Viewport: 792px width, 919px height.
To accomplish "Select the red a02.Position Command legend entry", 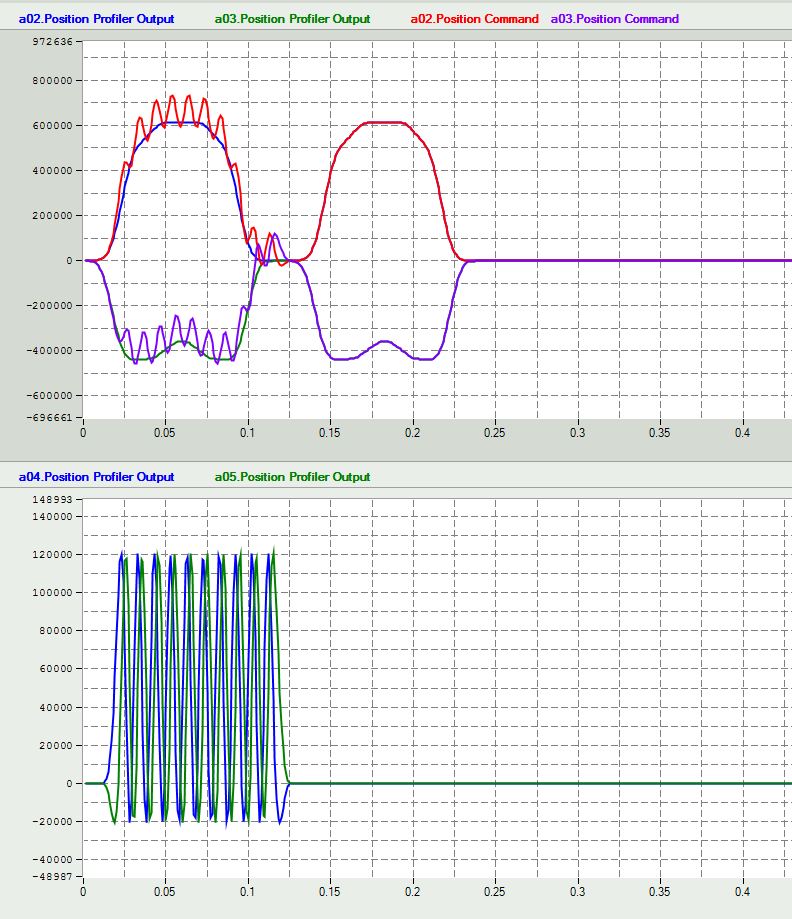I will tap(474, 19).
